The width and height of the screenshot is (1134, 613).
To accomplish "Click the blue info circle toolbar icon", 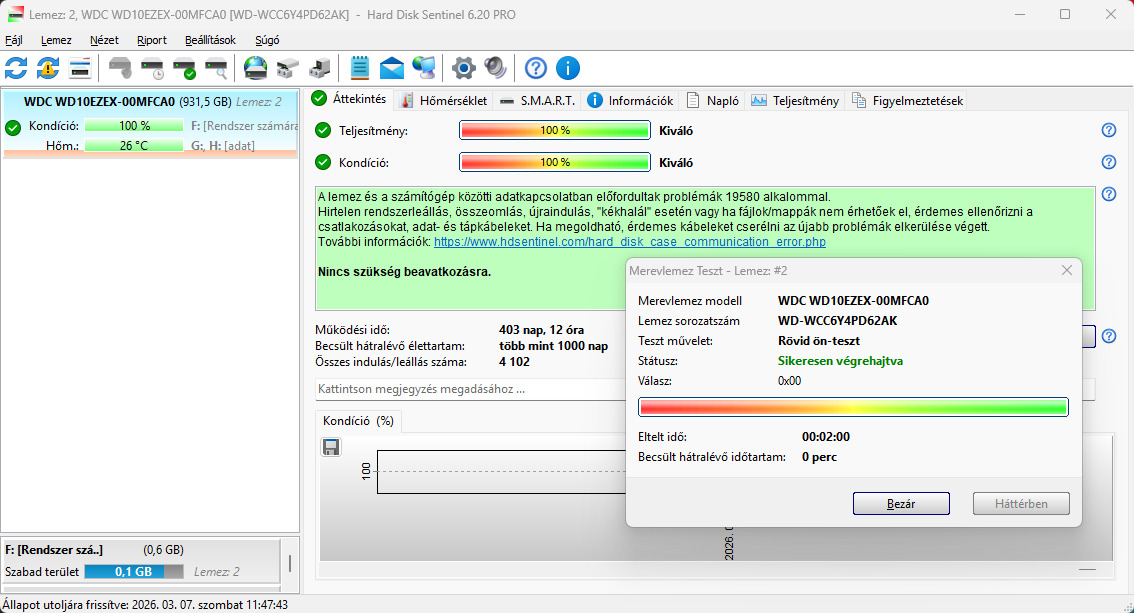I will (x=568, y=69).
